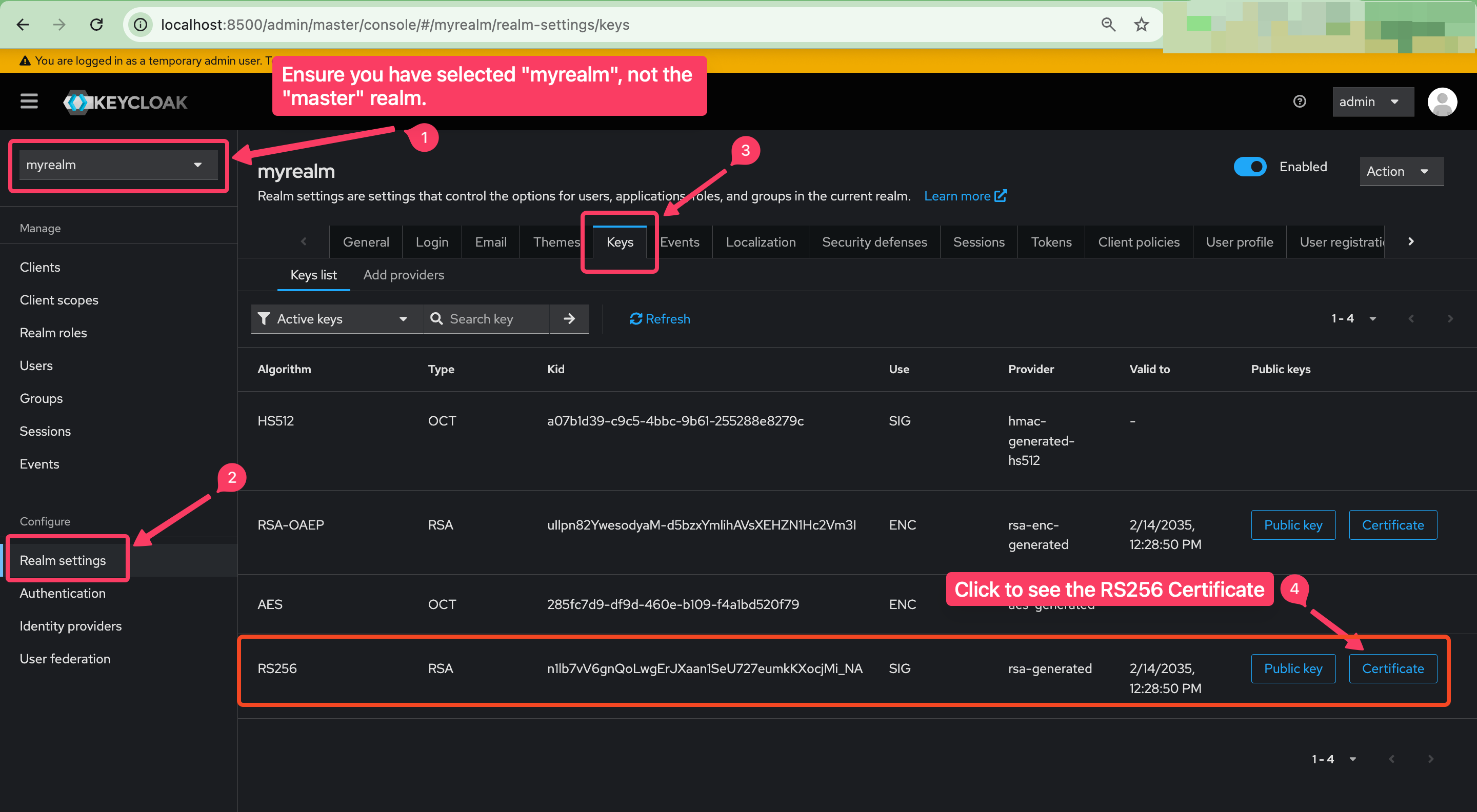Viewport: 1477px width, 812px height.
Task: Go back with the browser back arrow
Action: pyautogui.click(x=23, y=25)
